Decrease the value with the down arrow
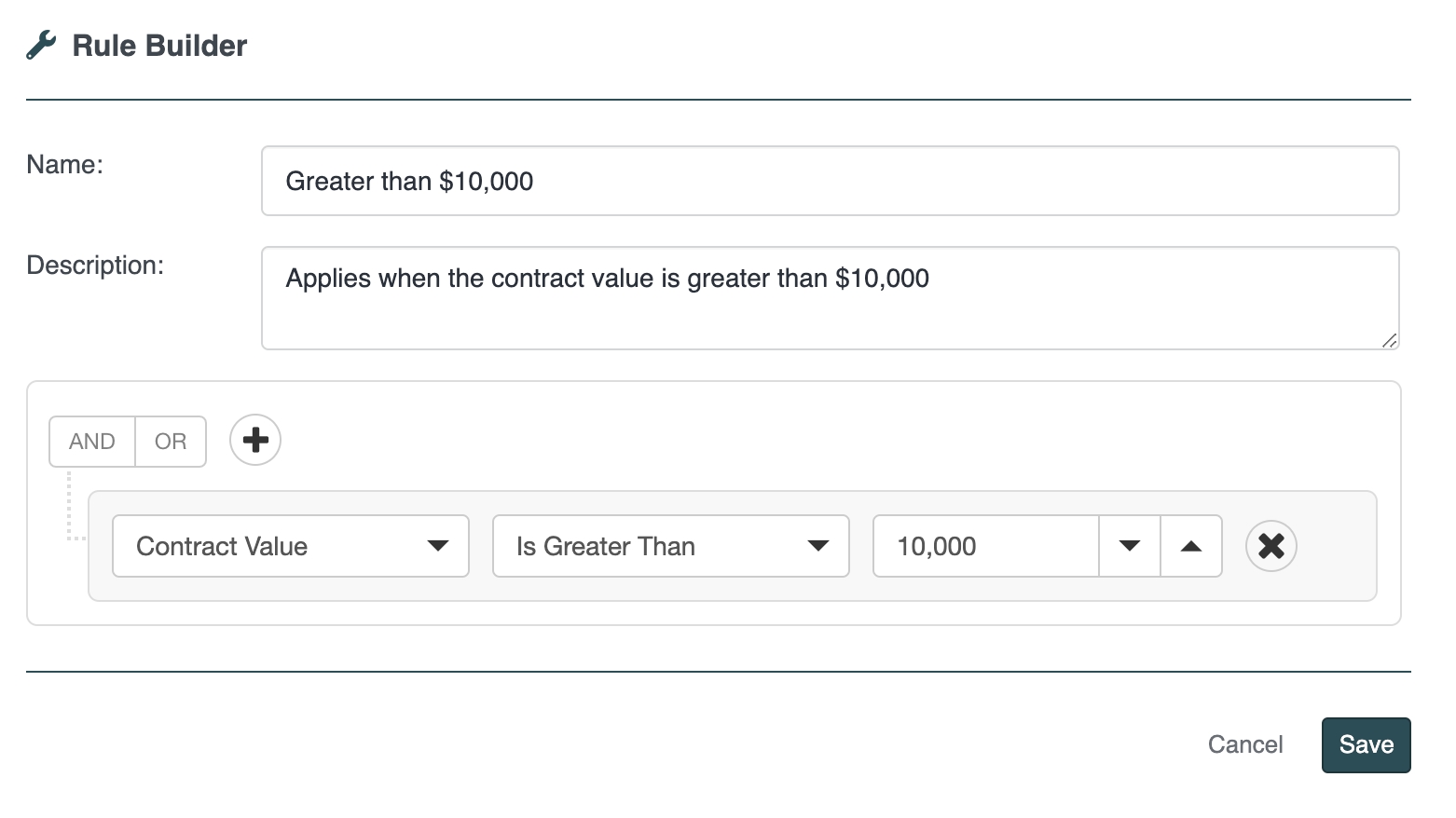Viewport: 1456px width, 818px height. click(x=1130, y=546)
